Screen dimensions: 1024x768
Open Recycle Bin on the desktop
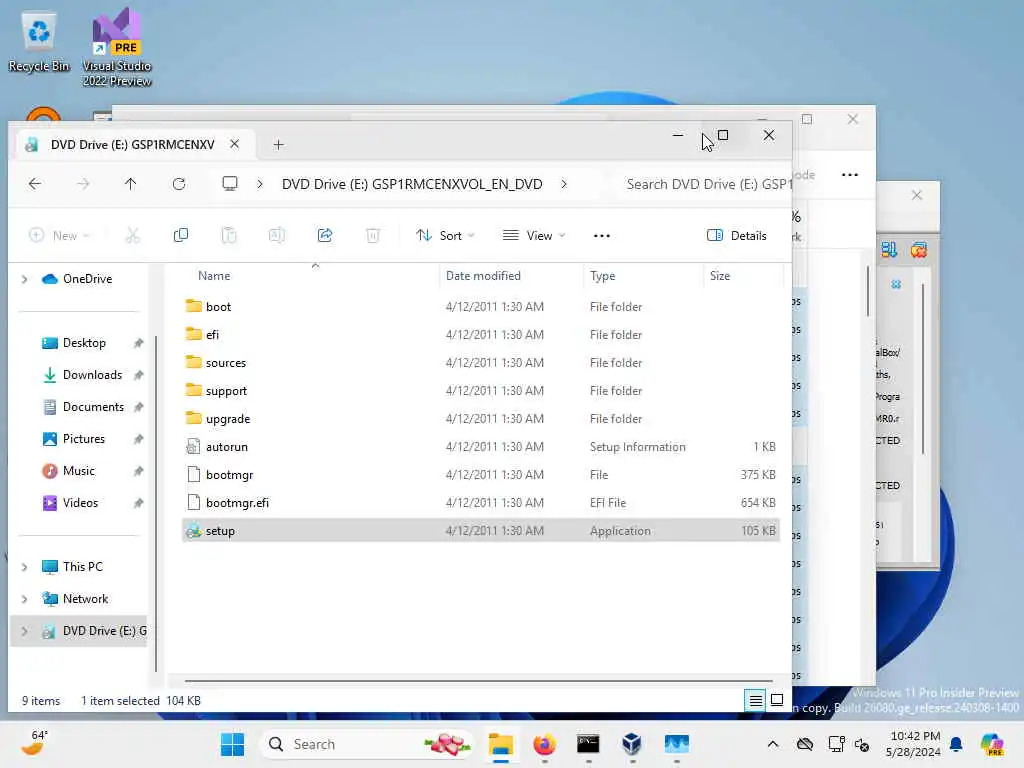(x=39, y=42)
